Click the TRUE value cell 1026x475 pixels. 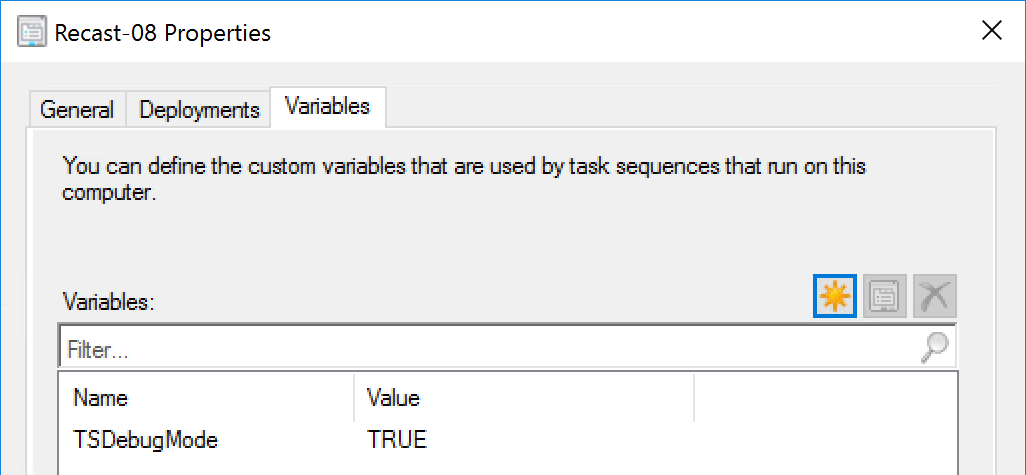(397, 440)
